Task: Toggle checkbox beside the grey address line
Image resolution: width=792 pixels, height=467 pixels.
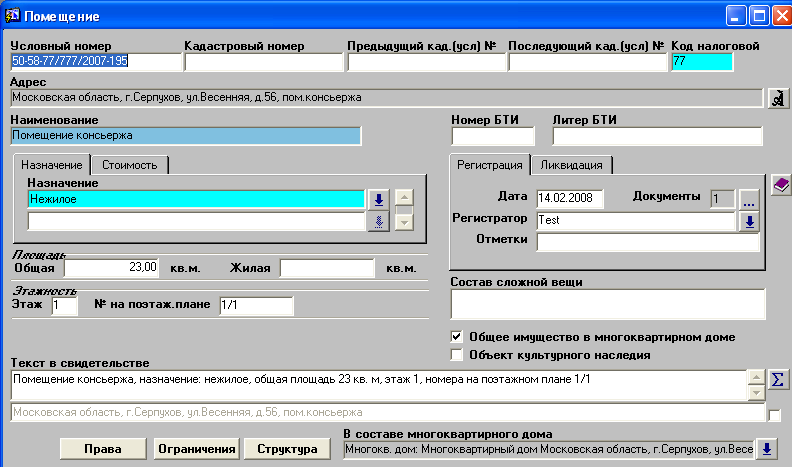Action: (x=774, y=416)
